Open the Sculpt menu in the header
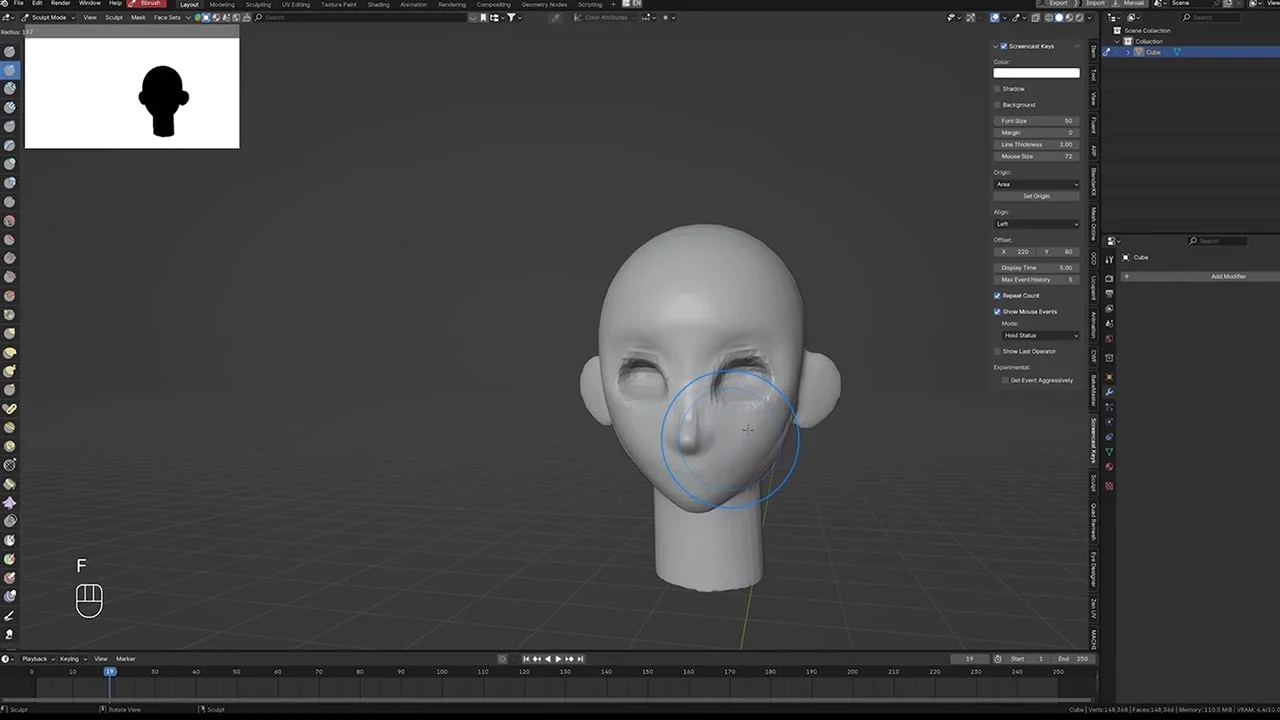This screenshot has height=720, width=1280. [114, 17]
